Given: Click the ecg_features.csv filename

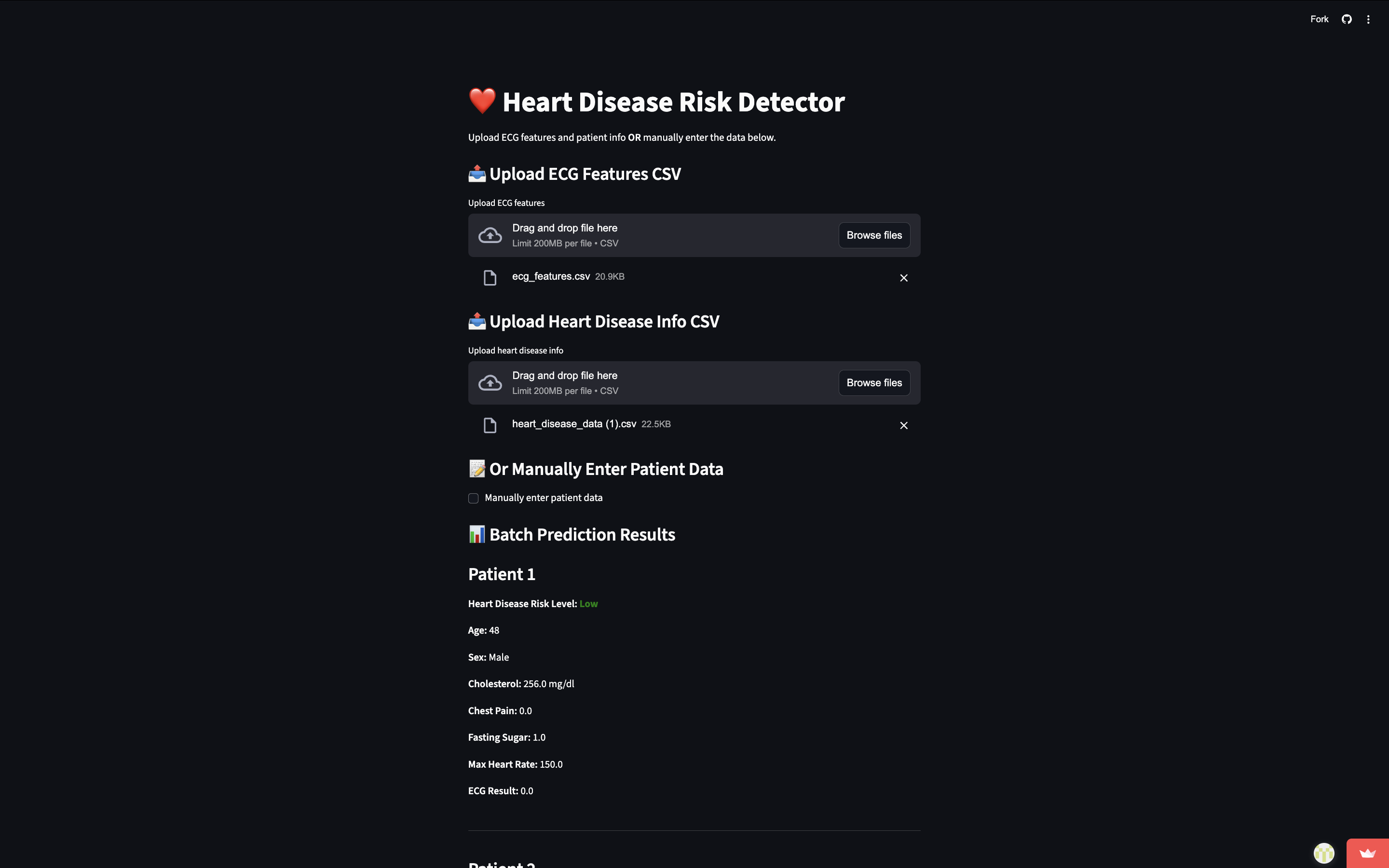Looking at the screenshot, I should pyautogui.click(x=550, y=276).
